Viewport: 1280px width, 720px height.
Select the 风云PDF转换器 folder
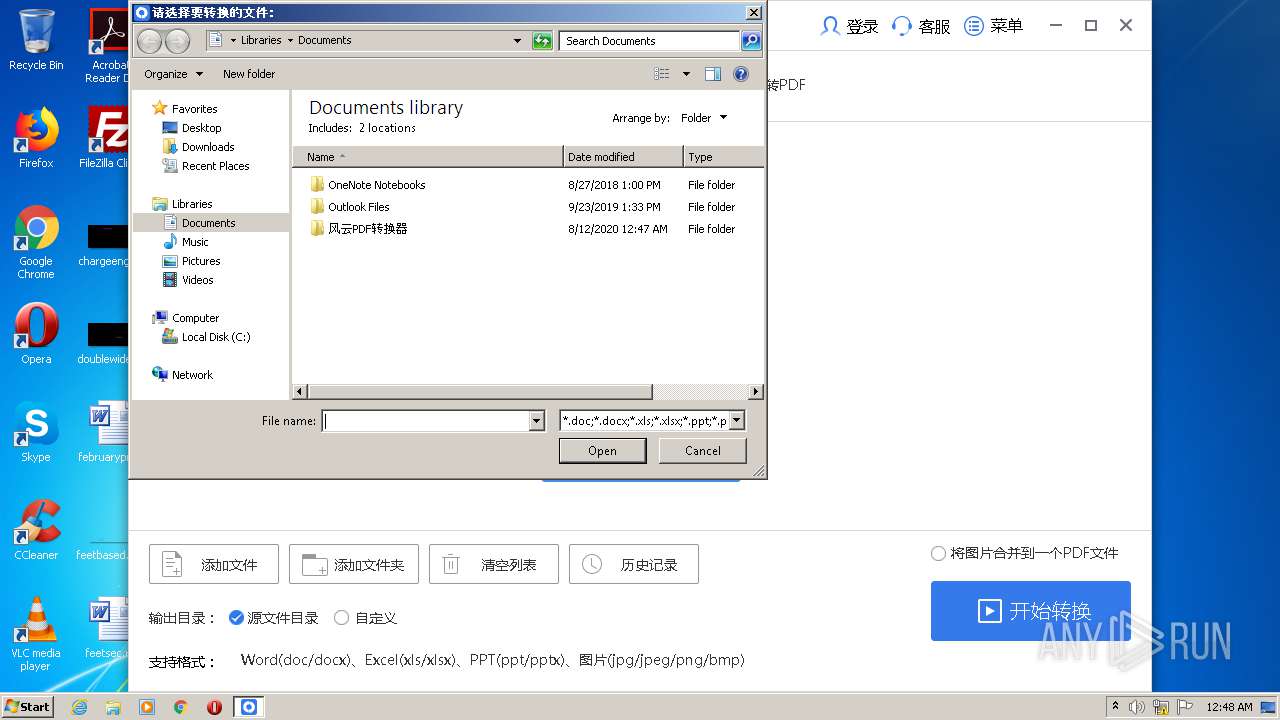pos(367,229)
